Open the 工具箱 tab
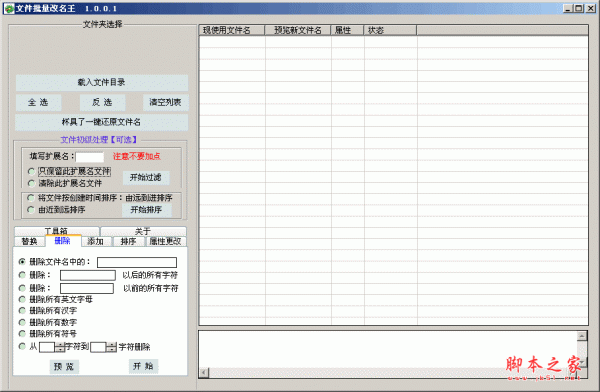Image resolution: width=600 pixels, height=392 pixels. [x=57, y=231]
